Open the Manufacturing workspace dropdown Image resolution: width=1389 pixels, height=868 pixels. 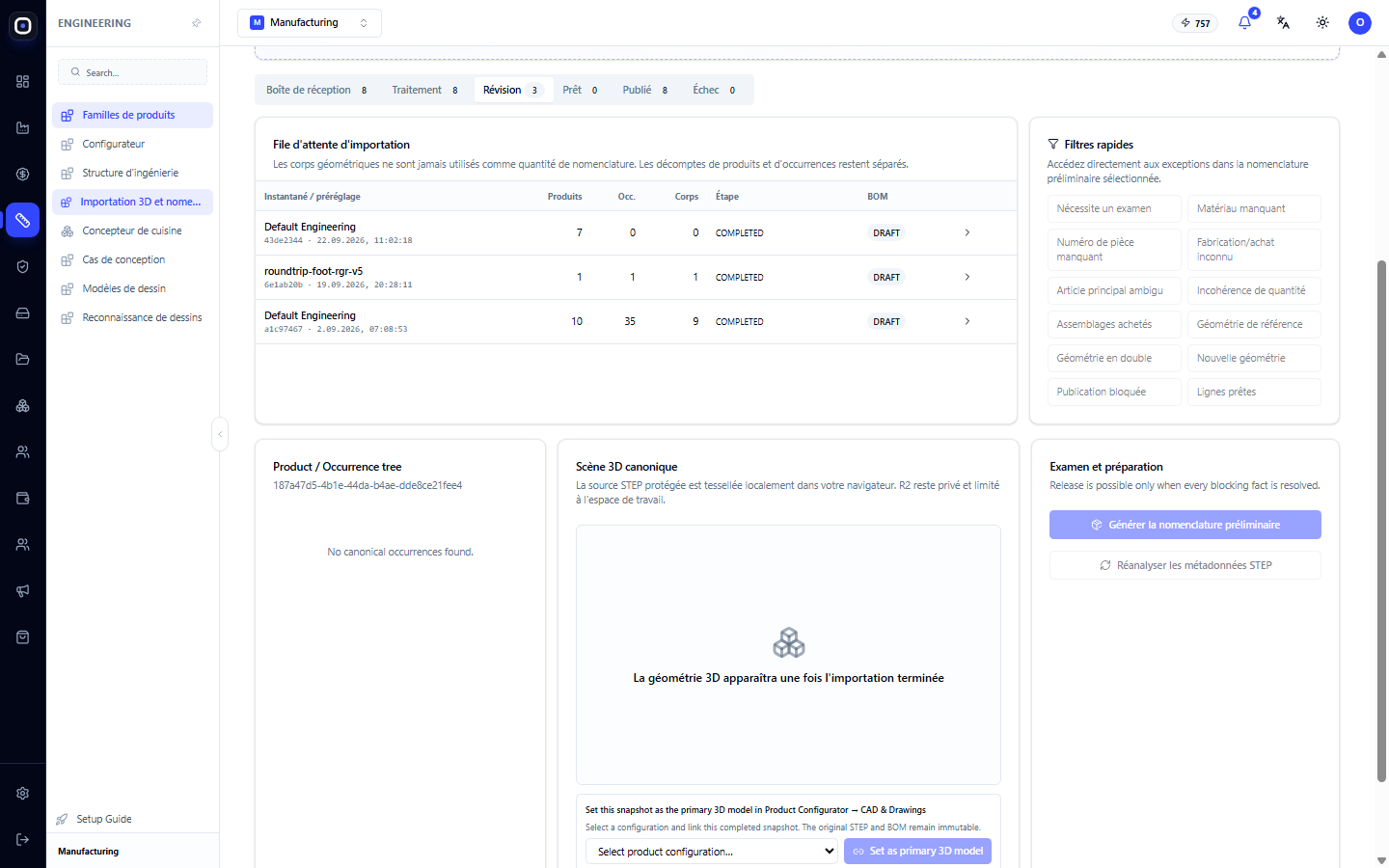tap(310, 23)
